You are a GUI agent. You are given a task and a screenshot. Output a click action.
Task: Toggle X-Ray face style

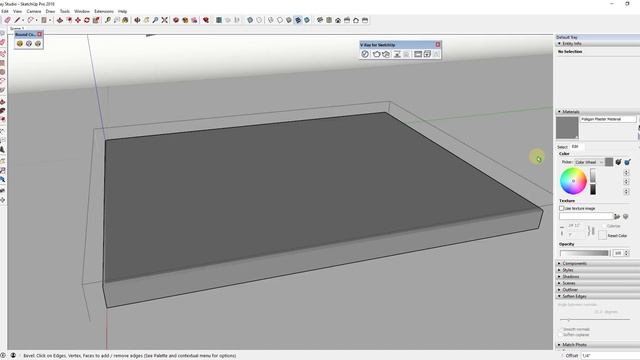point(250,20)
